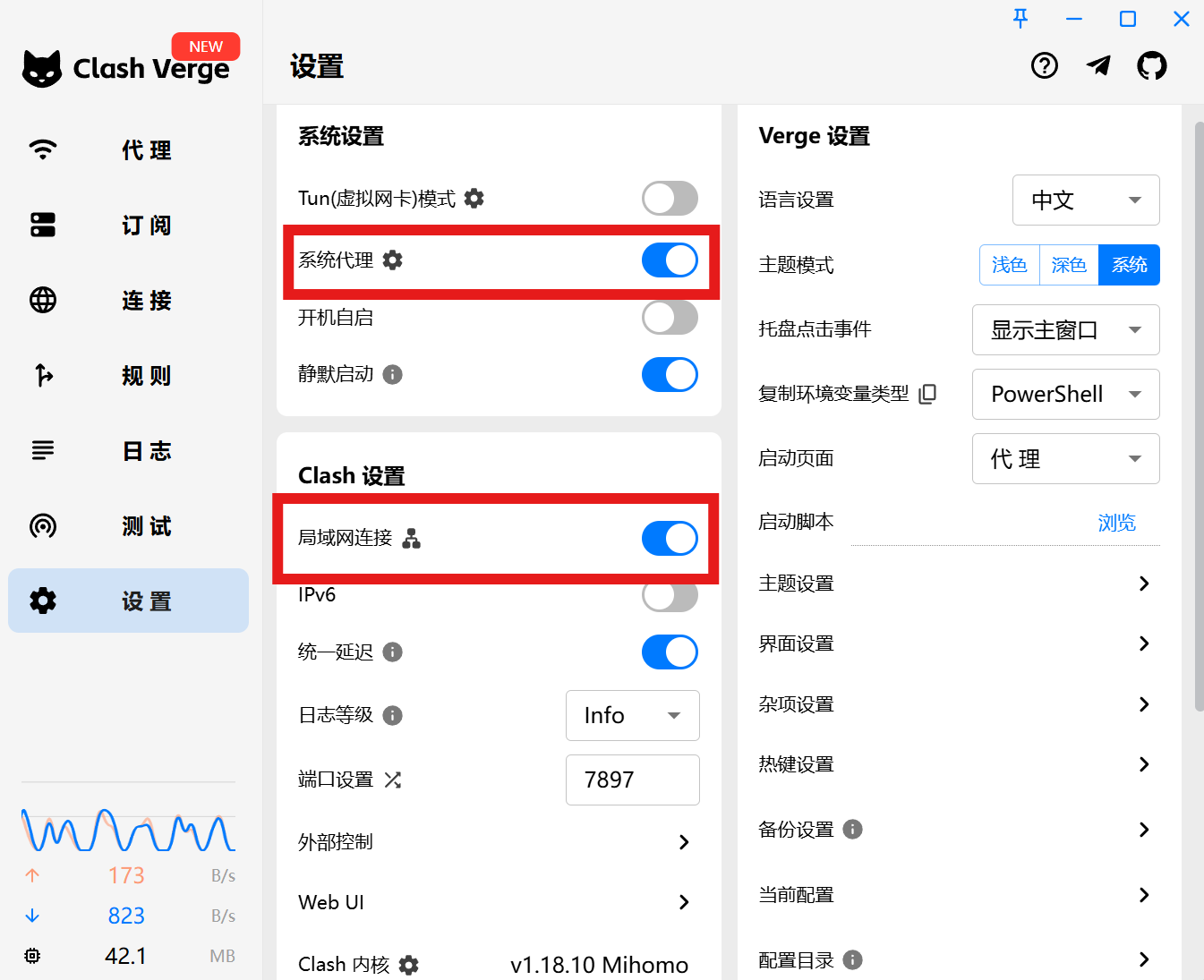
Task: Show backup settings info icon
Action: coord(853,829)
